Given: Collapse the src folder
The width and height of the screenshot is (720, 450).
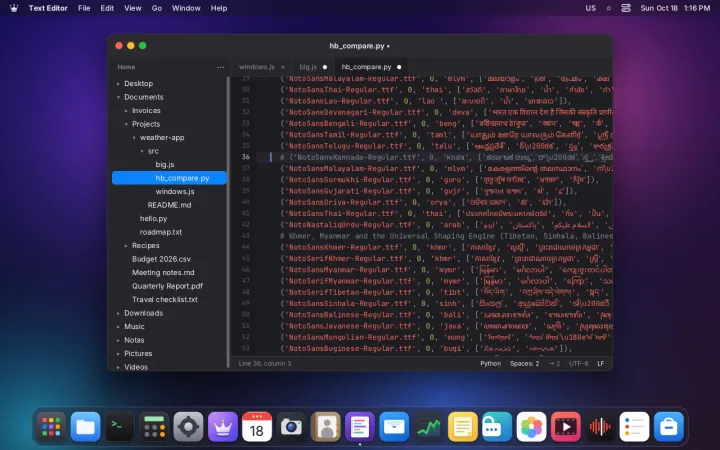Looking at the screenshot, I should [141, 151].
